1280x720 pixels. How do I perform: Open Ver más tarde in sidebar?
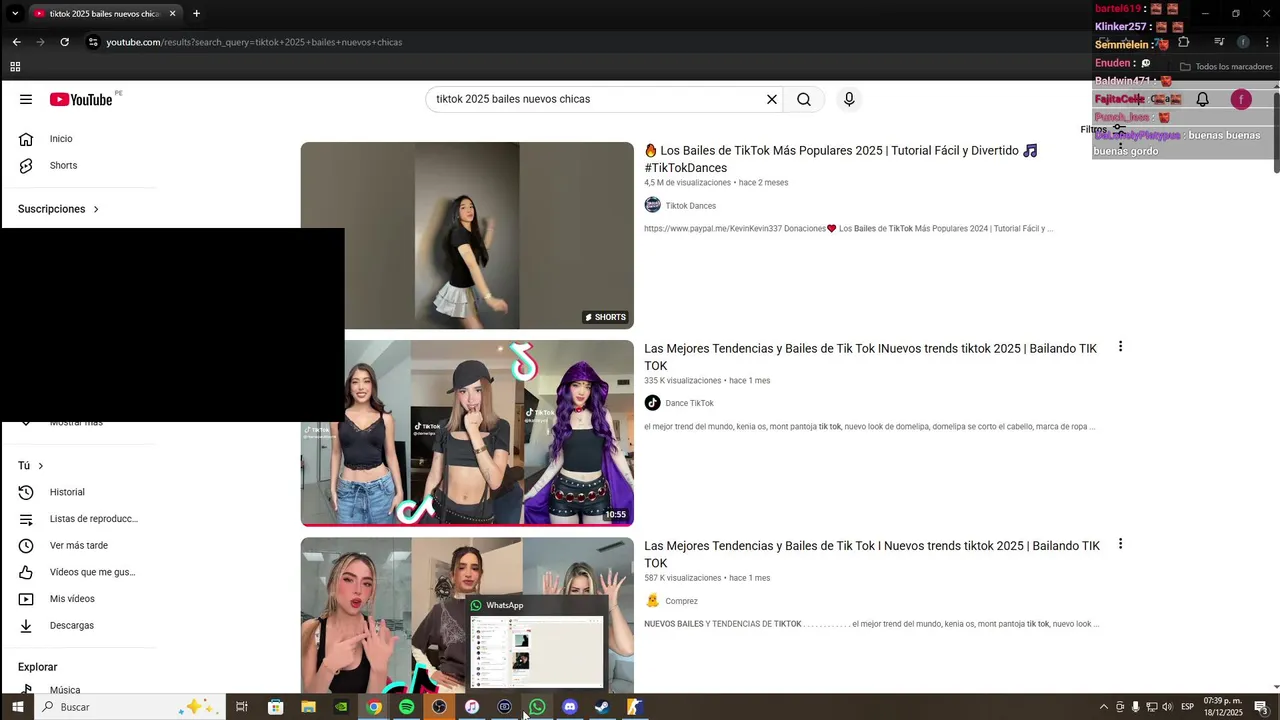pos(78,545)
